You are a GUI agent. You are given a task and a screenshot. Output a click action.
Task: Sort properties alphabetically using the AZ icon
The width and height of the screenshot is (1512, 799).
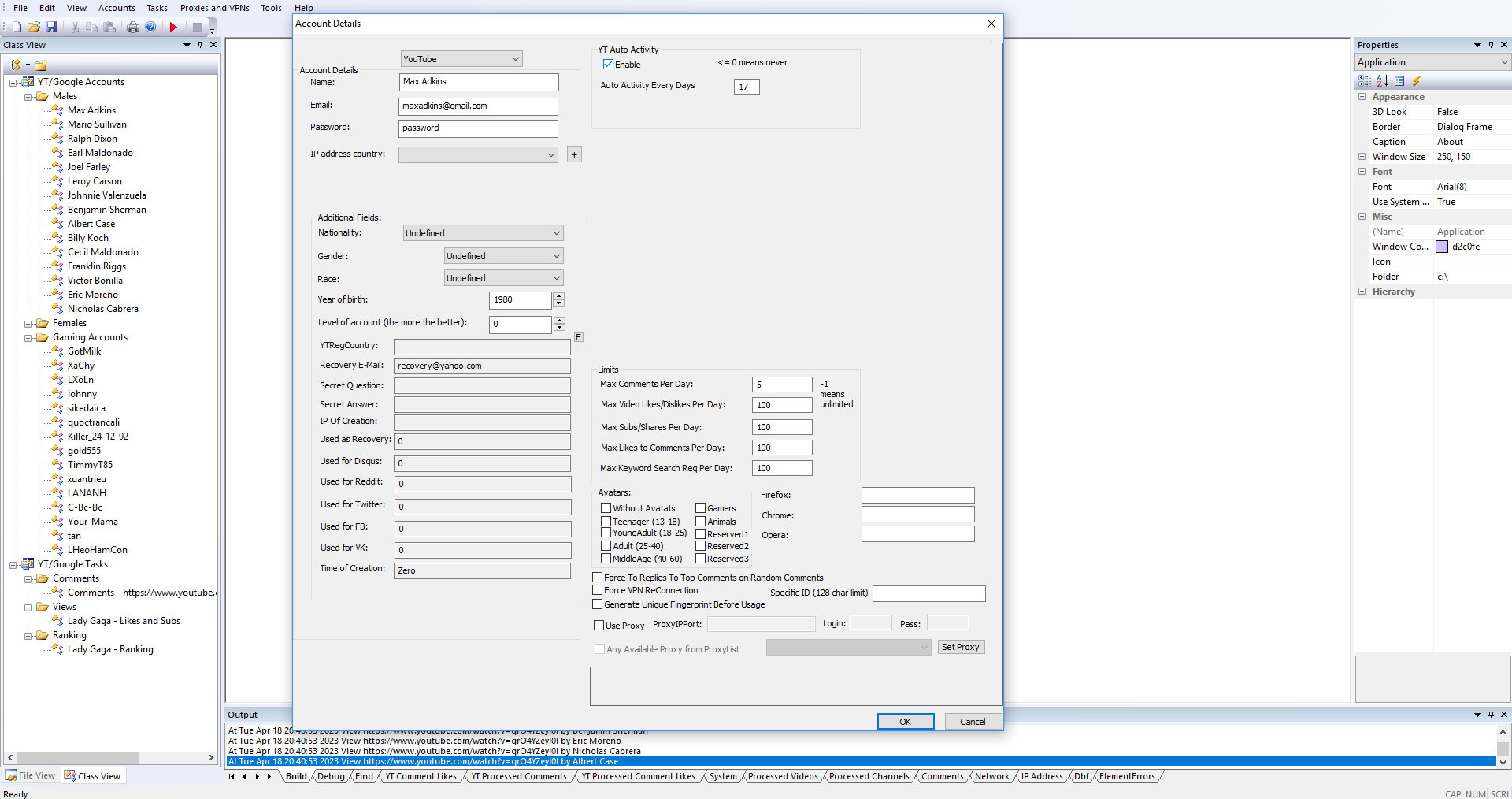pyautogui.click(x=1382, y=80)
